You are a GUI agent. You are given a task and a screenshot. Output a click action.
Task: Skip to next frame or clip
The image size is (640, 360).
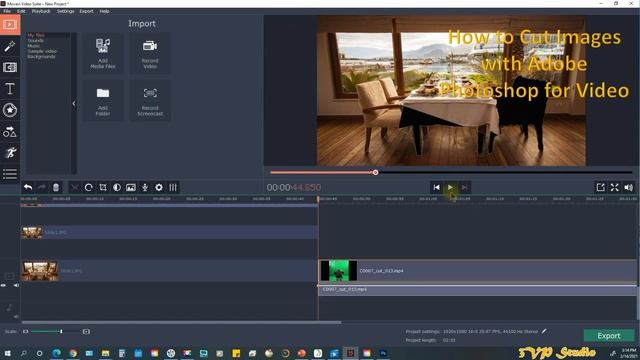pyautogui.click(x=464, y=187)
